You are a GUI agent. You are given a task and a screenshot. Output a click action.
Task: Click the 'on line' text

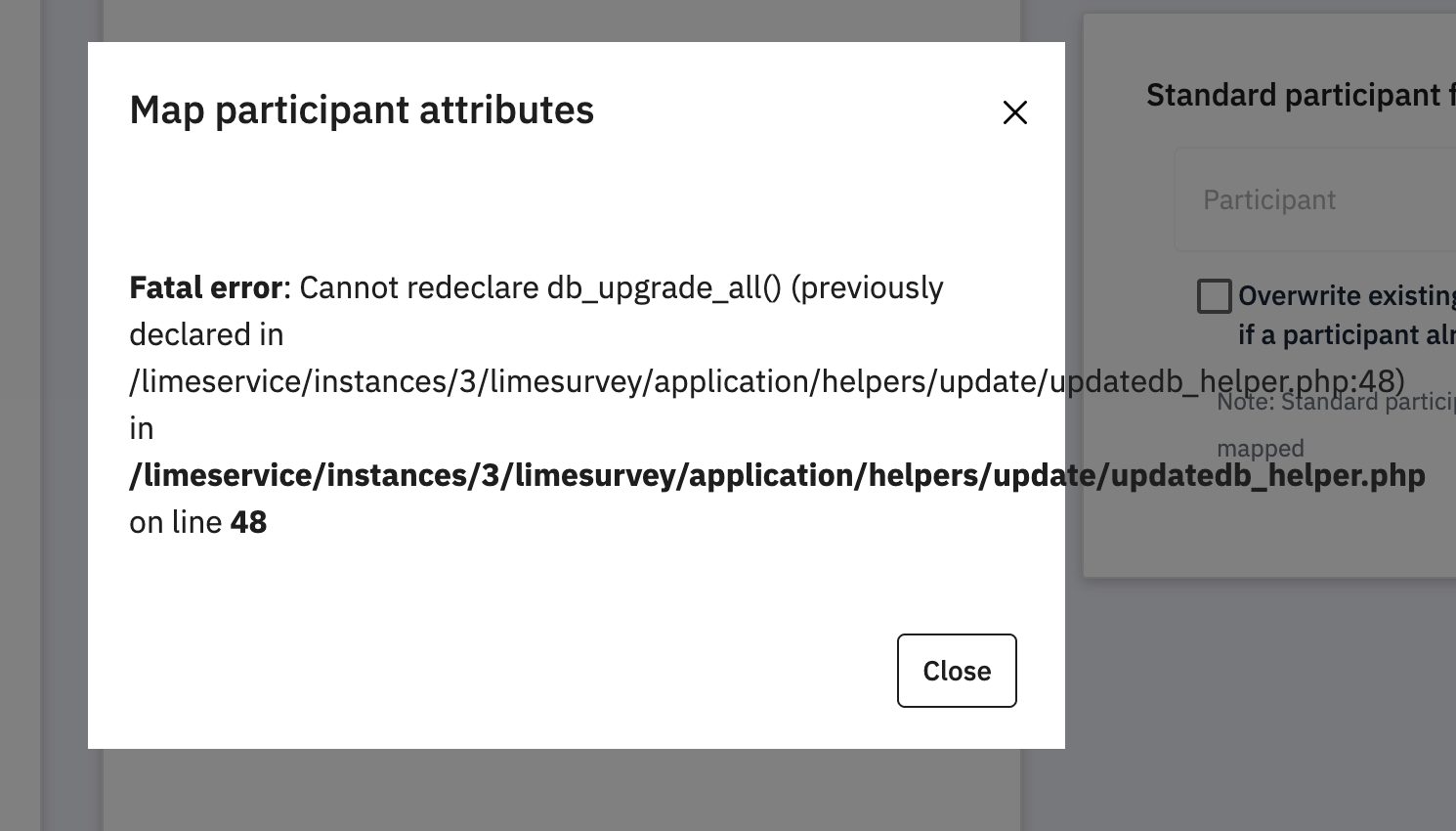tap(176, 522)
